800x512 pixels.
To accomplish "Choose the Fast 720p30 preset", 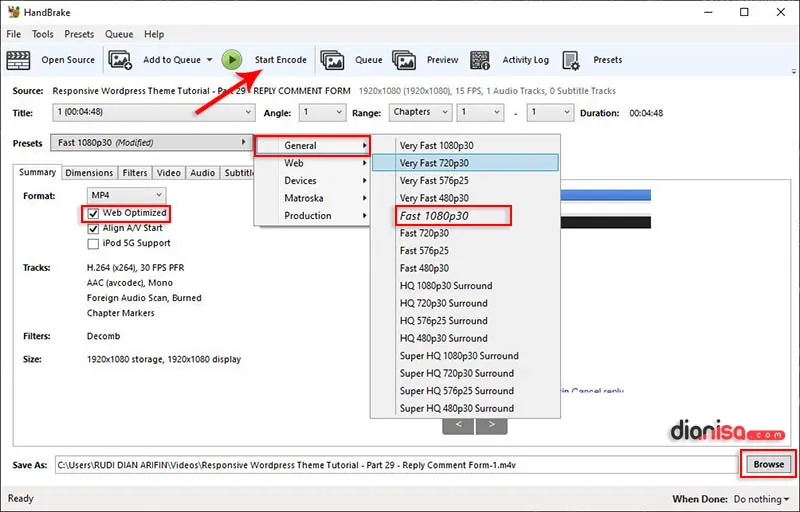I will click(x=465, y=233).
